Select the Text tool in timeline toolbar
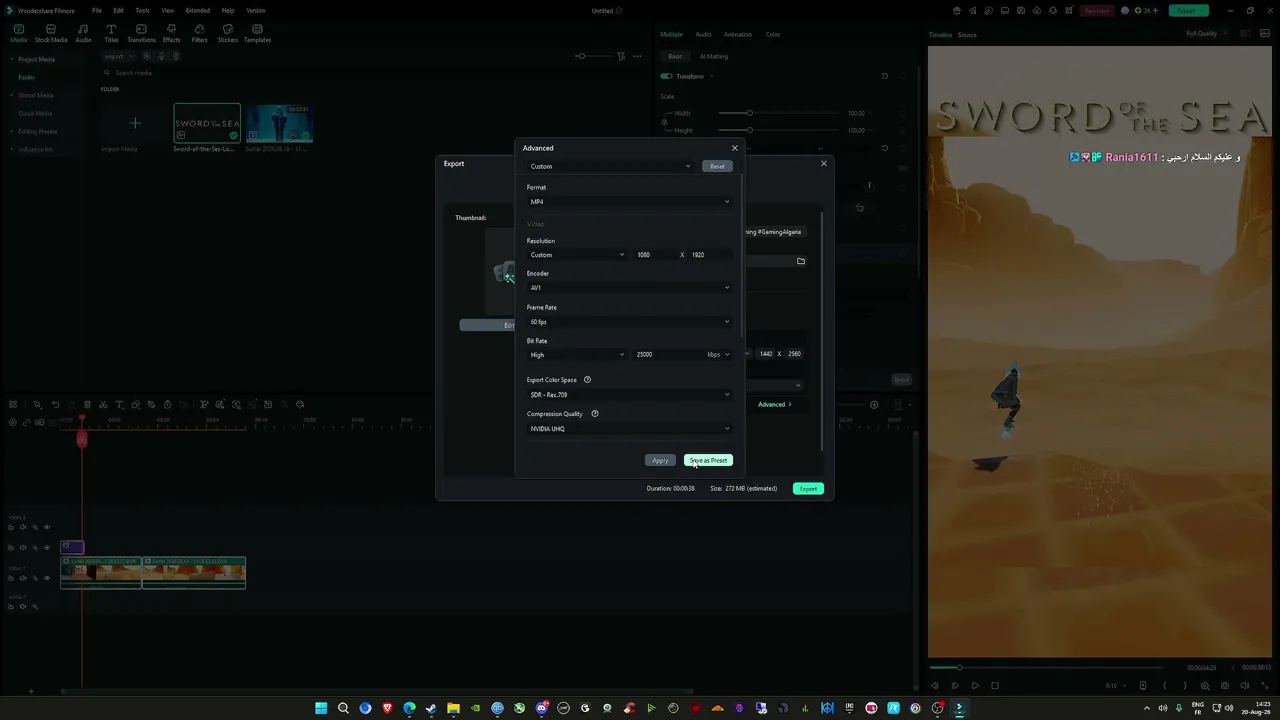Viewport: 1280px width, 720px height. pyautogui.click(x=119, y=405)
